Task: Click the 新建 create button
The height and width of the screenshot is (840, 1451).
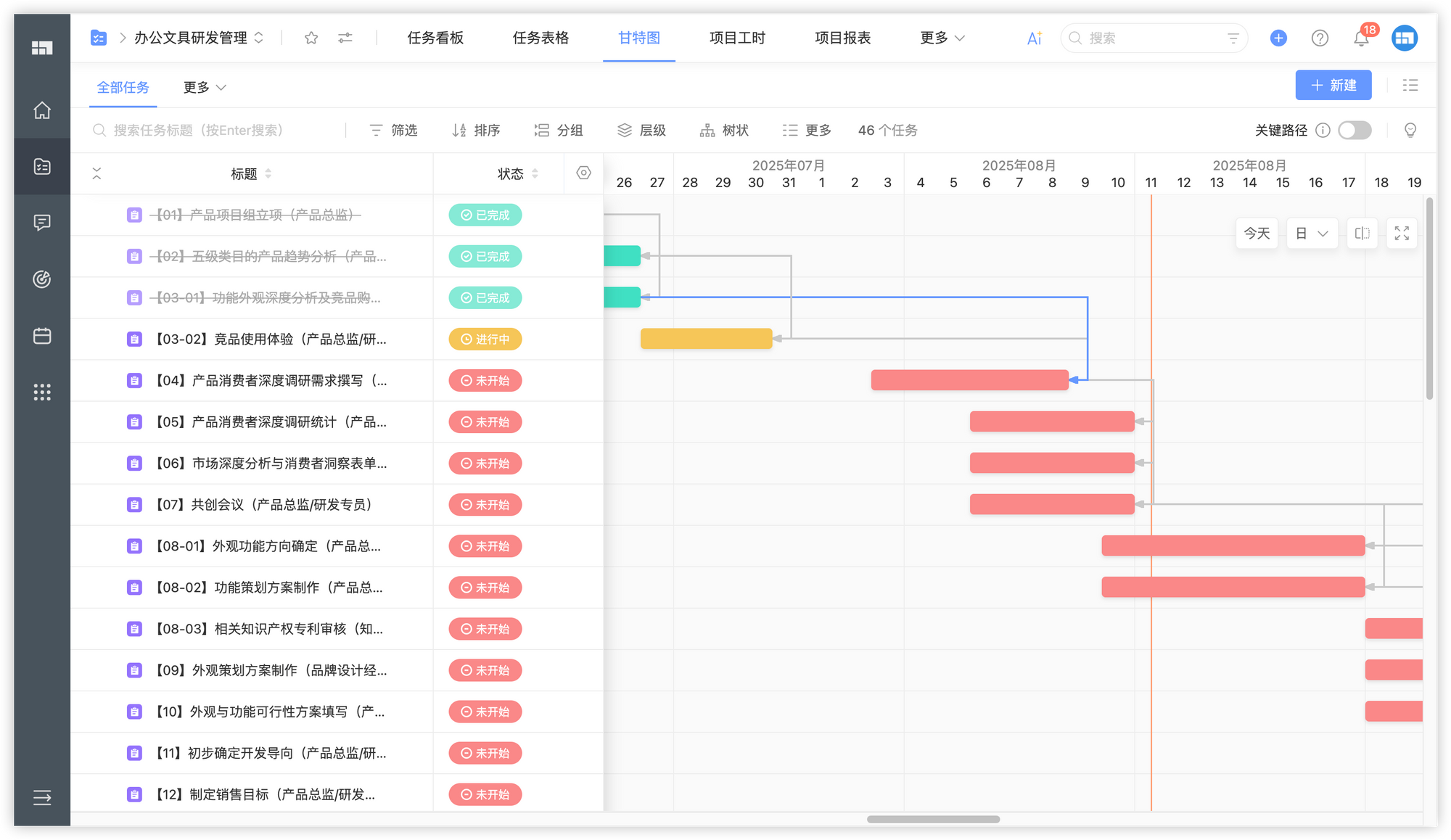Action: [1333, 85]
